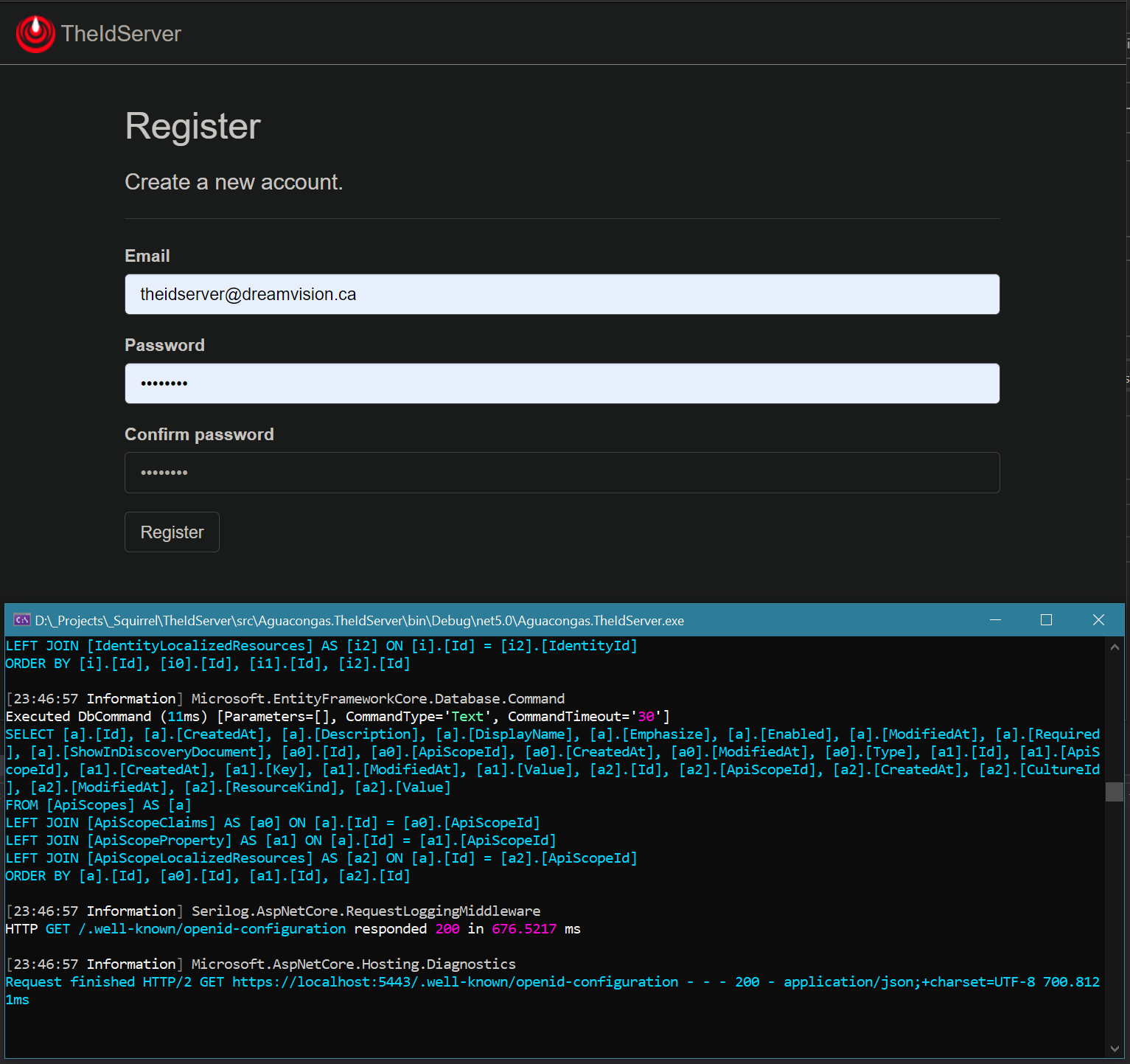Viewport: 1130px width, 1064px height.
Task: Focus the Email input field
Action: [x=562, y=294]
